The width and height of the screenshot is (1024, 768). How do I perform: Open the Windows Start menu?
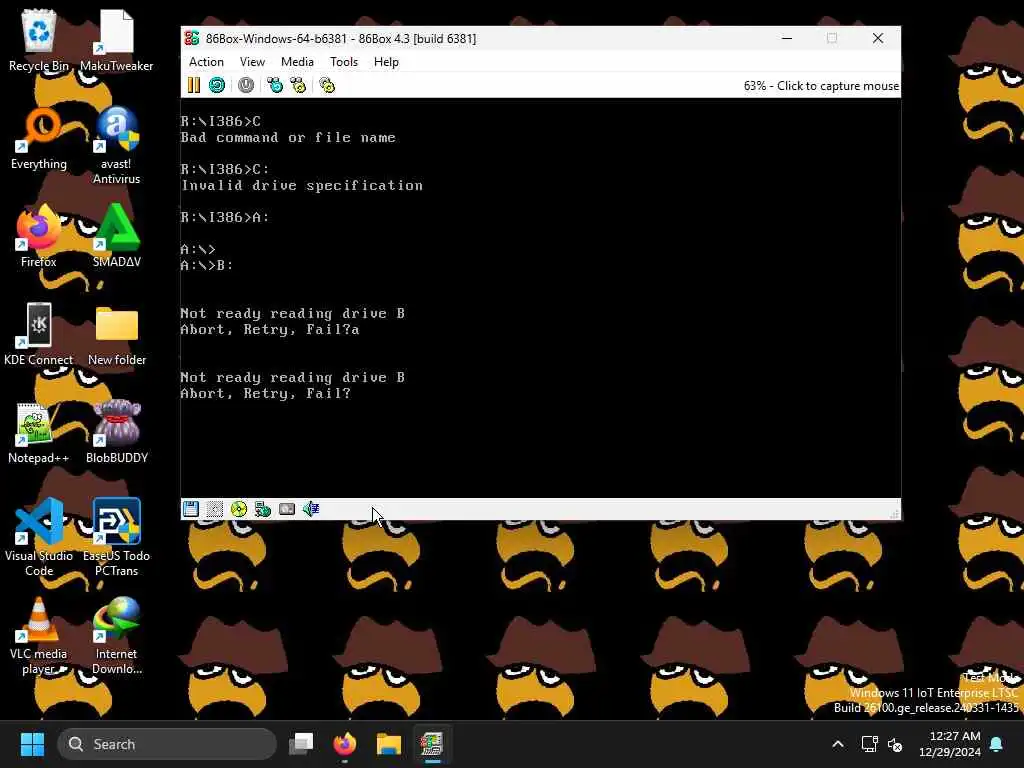coord(32,744)
